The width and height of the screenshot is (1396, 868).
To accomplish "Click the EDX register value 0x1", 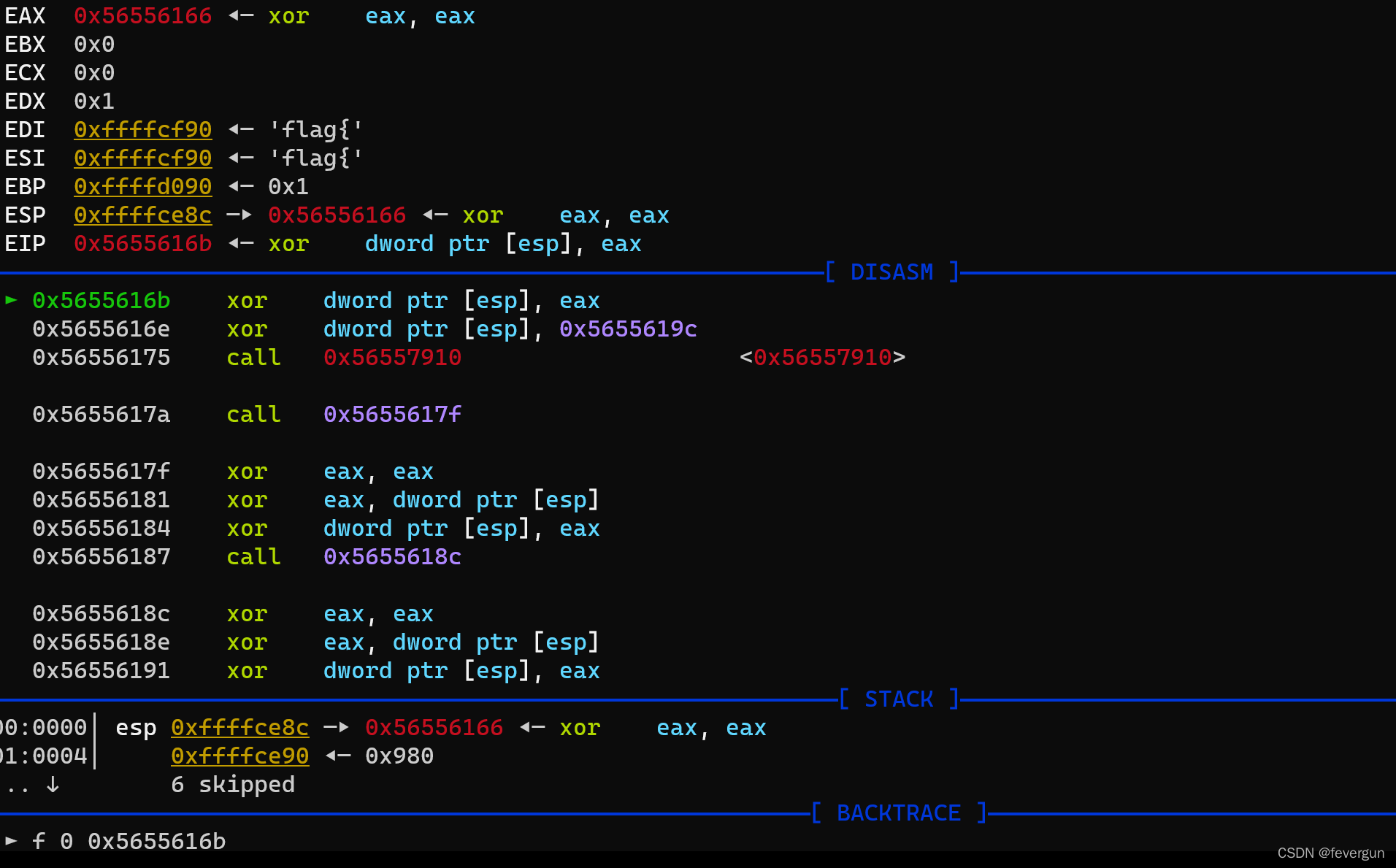I will point(94,101).
